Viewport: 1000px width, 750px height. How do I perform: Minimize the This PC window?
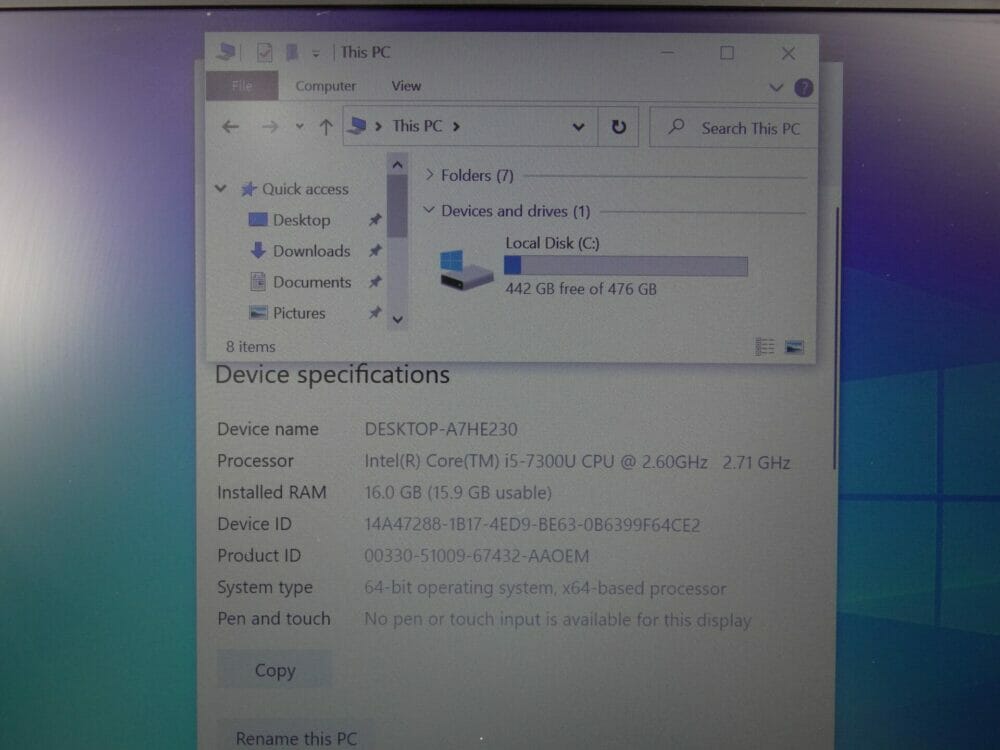tap(668, 53)
